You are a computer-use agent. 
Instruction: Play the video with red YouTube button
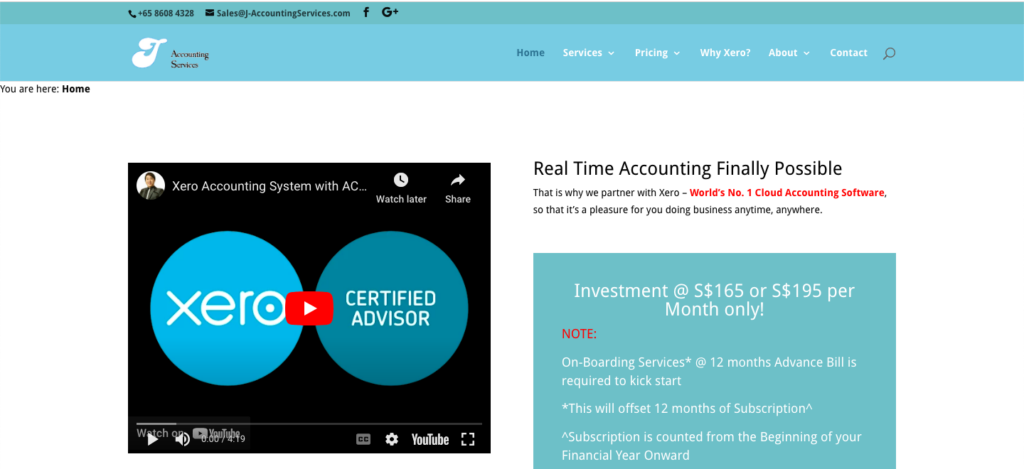pos(310,308)
